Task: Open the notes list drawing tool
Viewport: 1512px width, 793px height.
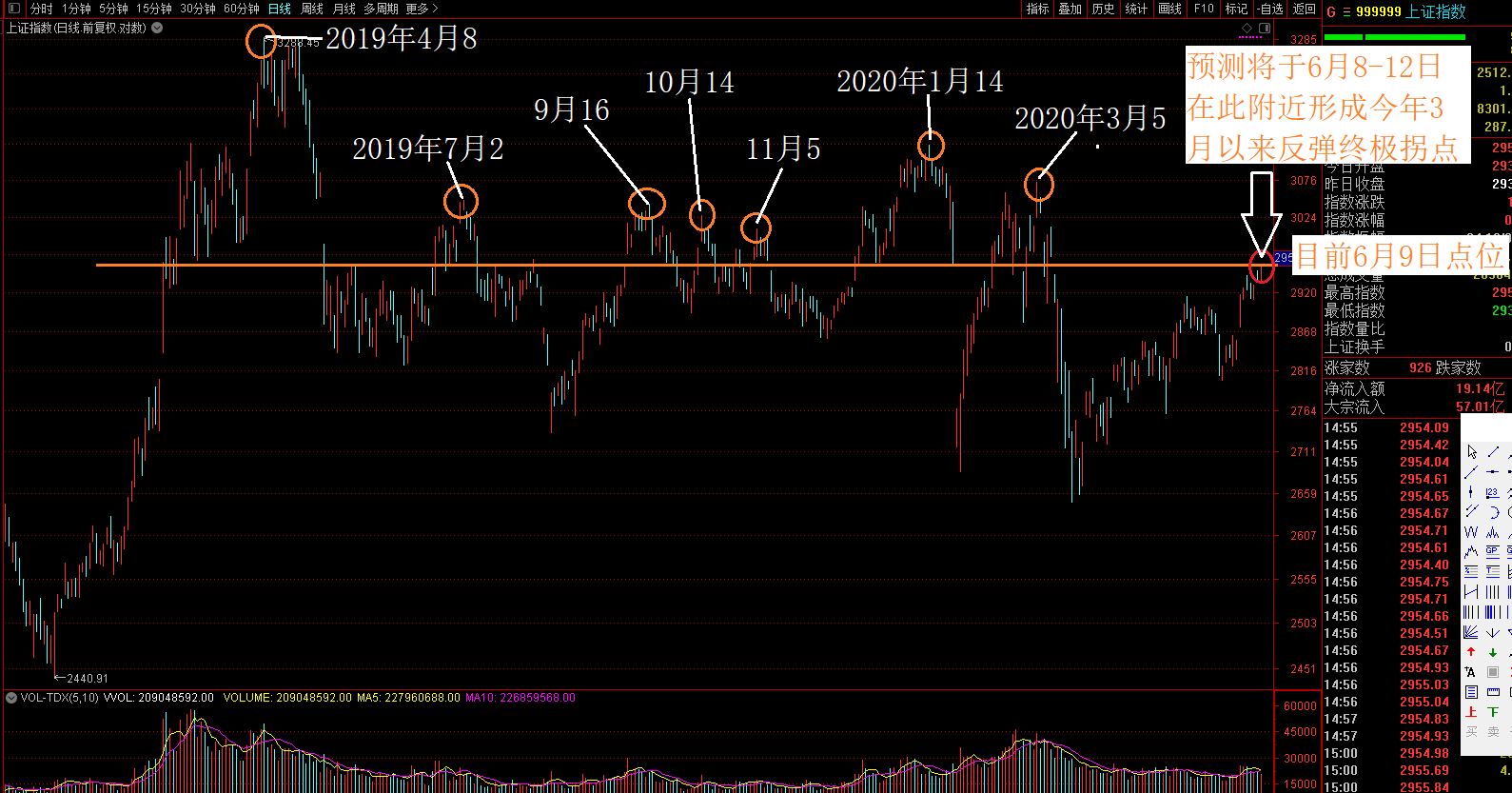Action: coord(1471,691)
